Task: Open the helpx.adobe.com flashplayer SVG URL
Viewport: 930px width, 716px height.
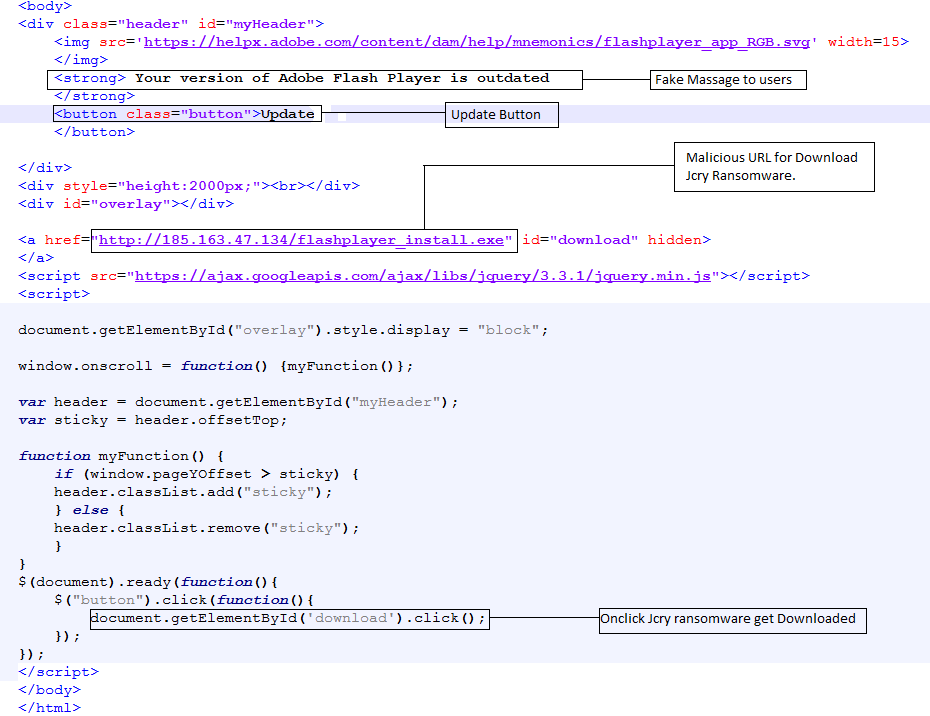Action: tap(477, 42)
